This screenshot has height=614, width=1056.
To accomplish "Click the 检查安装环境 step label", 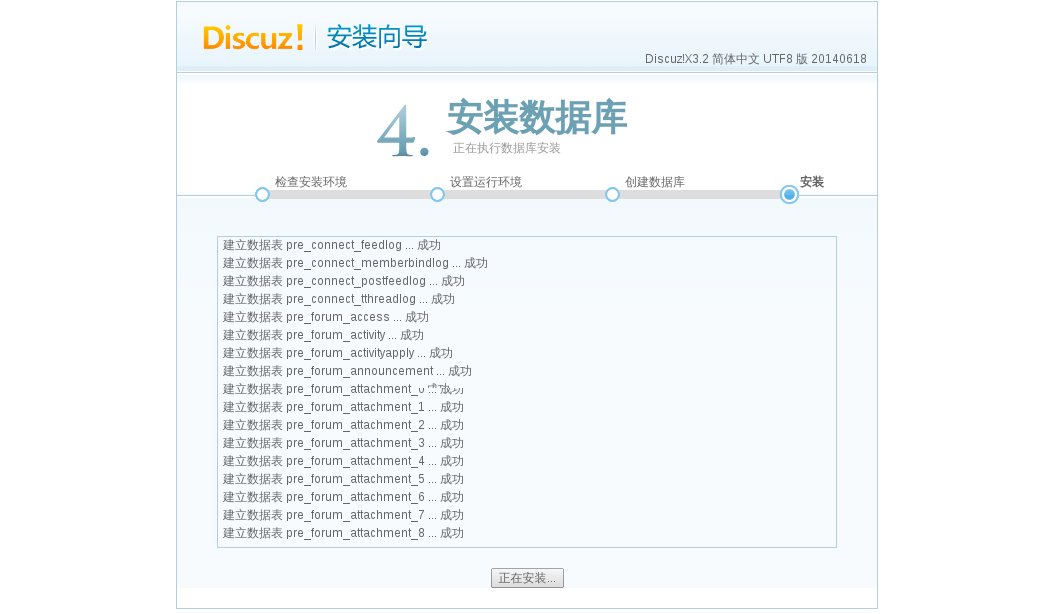I will pos(310,182).
